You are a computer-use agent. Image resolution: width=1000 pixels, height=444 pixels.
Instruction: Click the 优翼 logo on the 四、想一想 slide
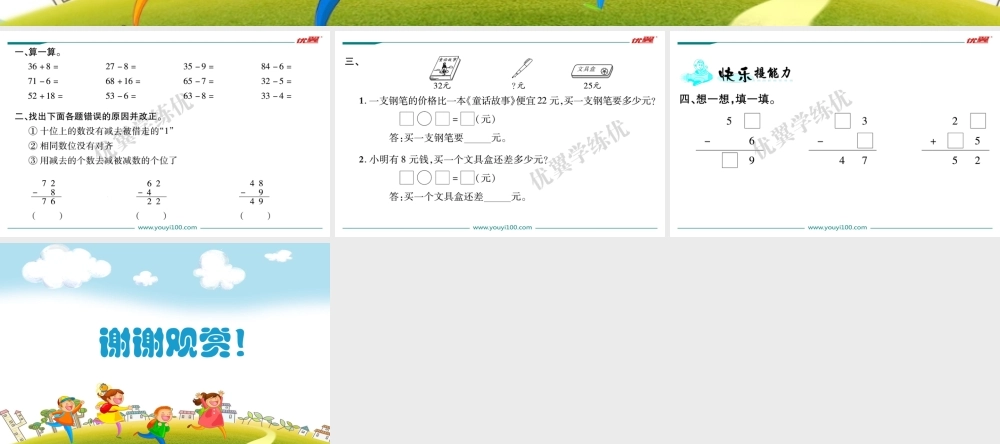977,40
